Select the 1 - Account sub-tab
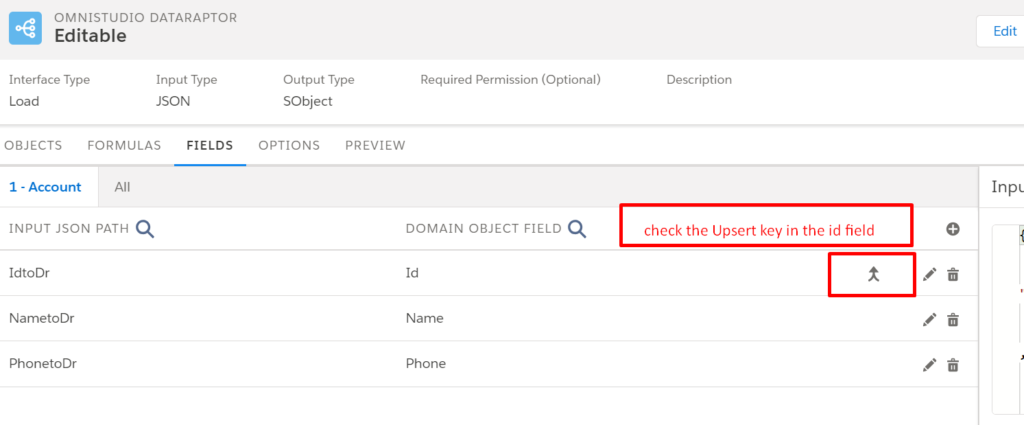The height and width of the screenshot is (425, 1024). pos(45,187)
